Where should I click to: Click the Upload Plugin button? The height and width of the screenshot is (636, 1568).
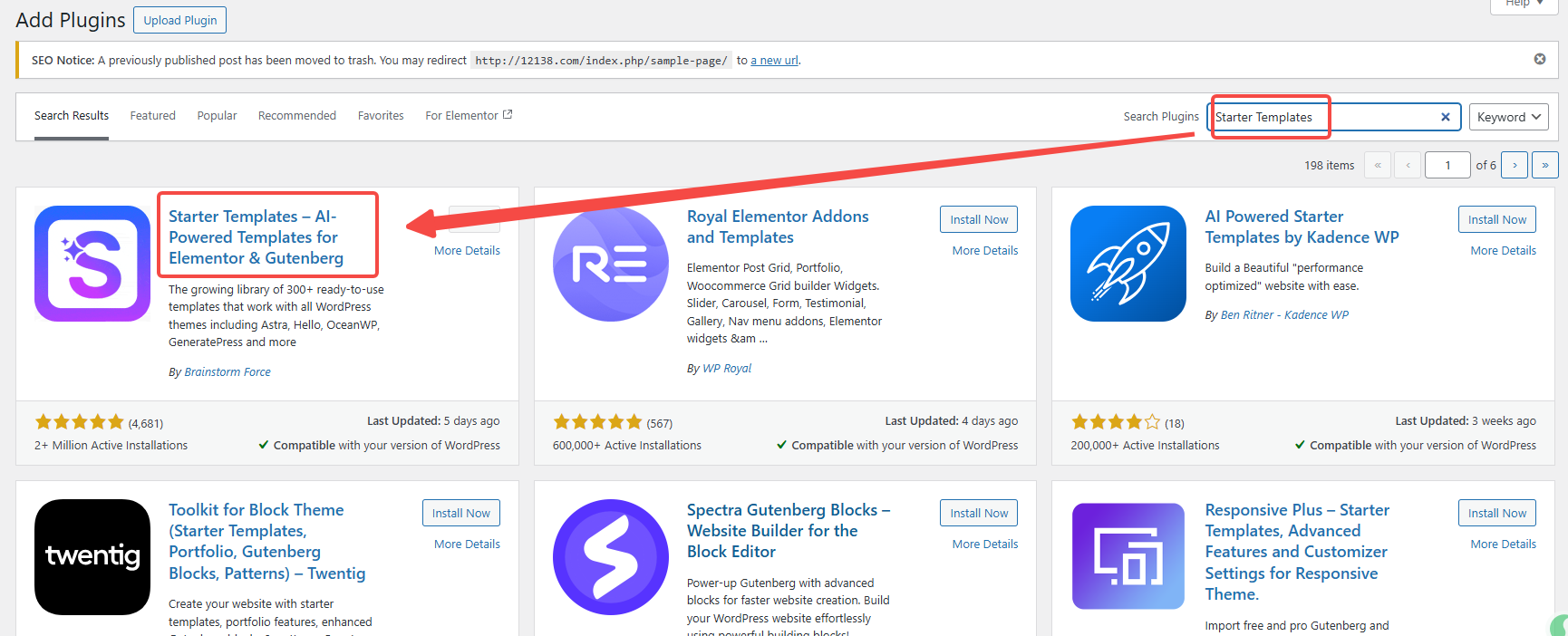[179, 20]
